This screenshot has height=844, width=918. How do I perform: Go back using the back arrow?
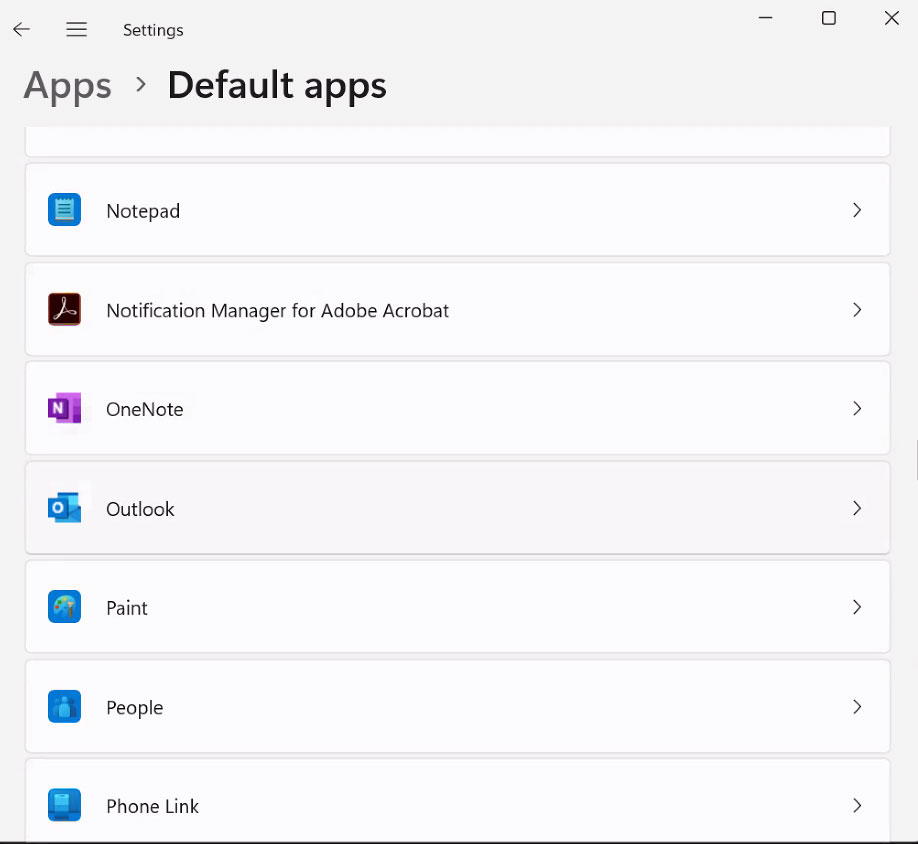(x=22, y=29)
